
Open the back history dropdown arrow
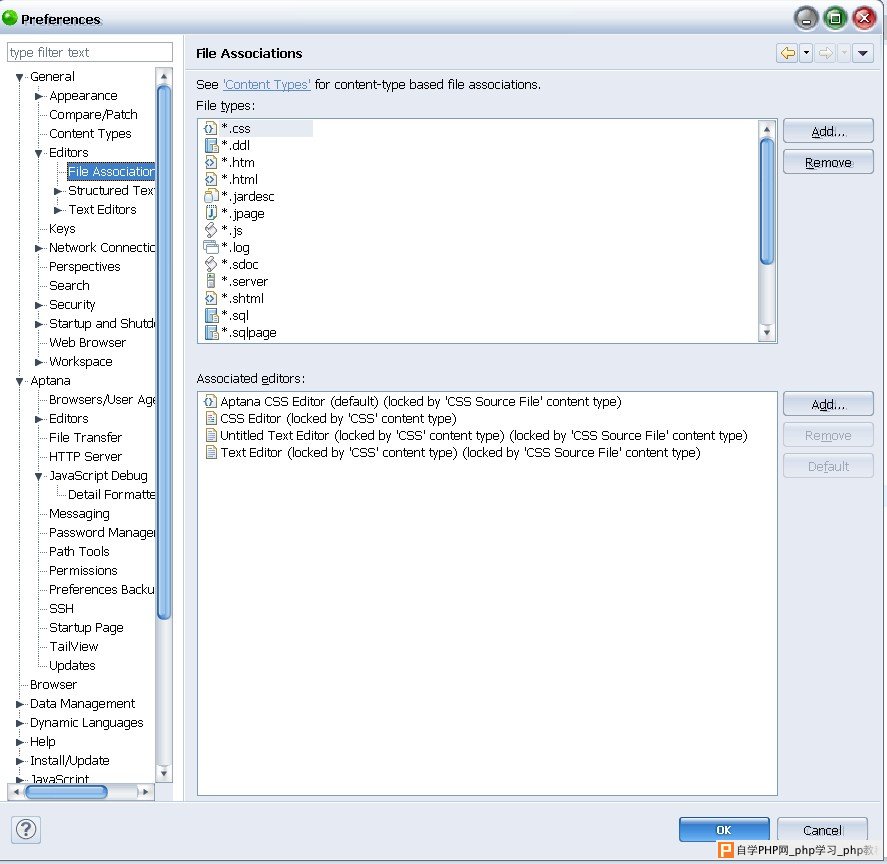pyautogui.click(x=806, y=53)
